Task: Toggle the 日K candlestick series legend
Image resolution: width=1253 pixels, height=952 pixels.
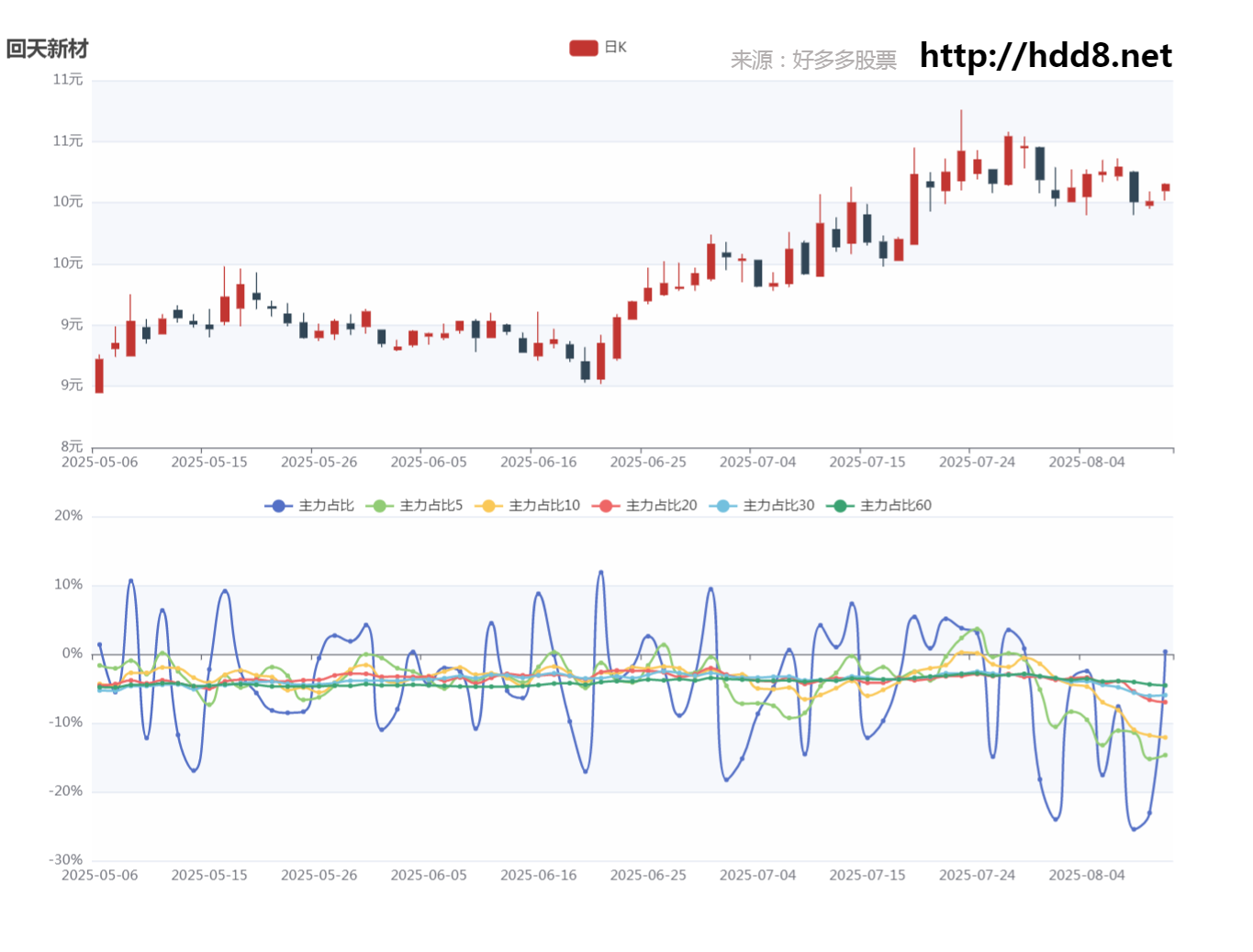Action: [598, 48]
